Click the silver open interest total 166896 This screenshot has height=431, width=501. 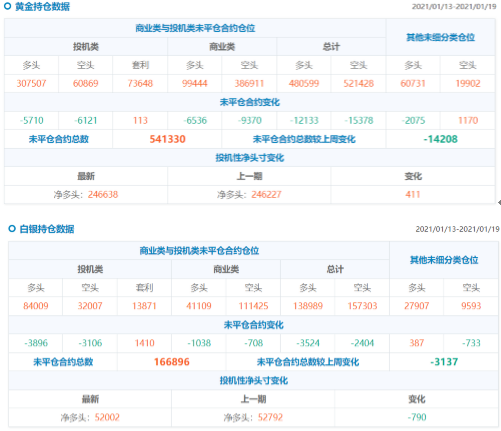click(172, 362)
